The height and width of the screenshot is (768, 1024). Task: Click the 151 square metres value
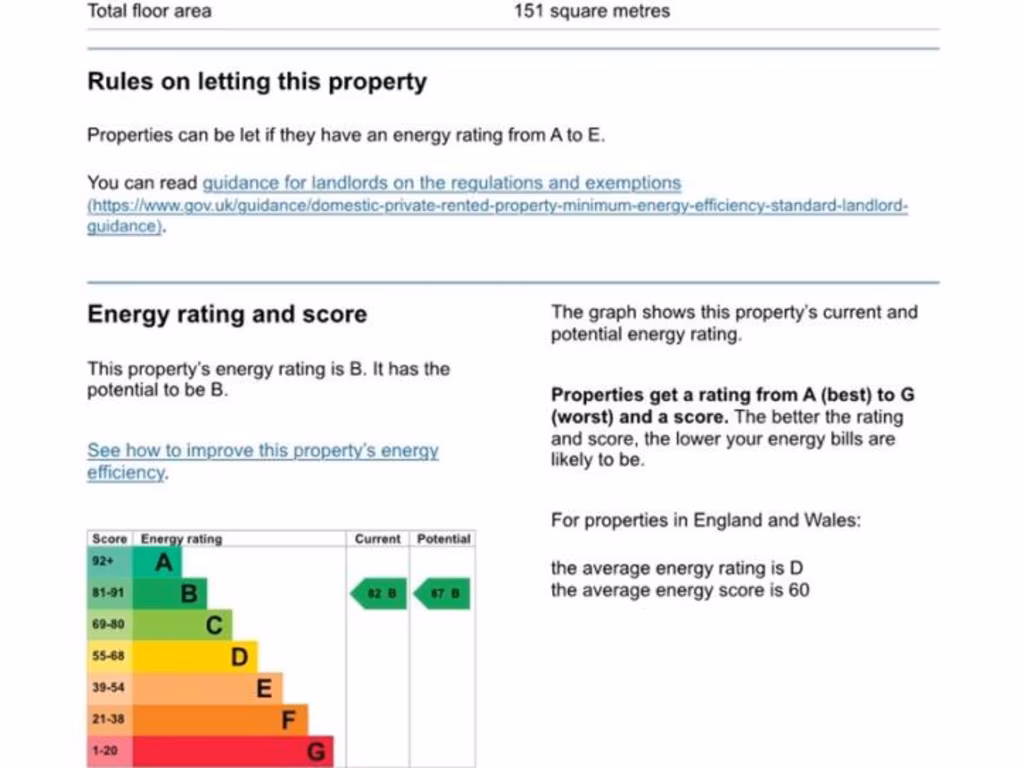point(592,12)
